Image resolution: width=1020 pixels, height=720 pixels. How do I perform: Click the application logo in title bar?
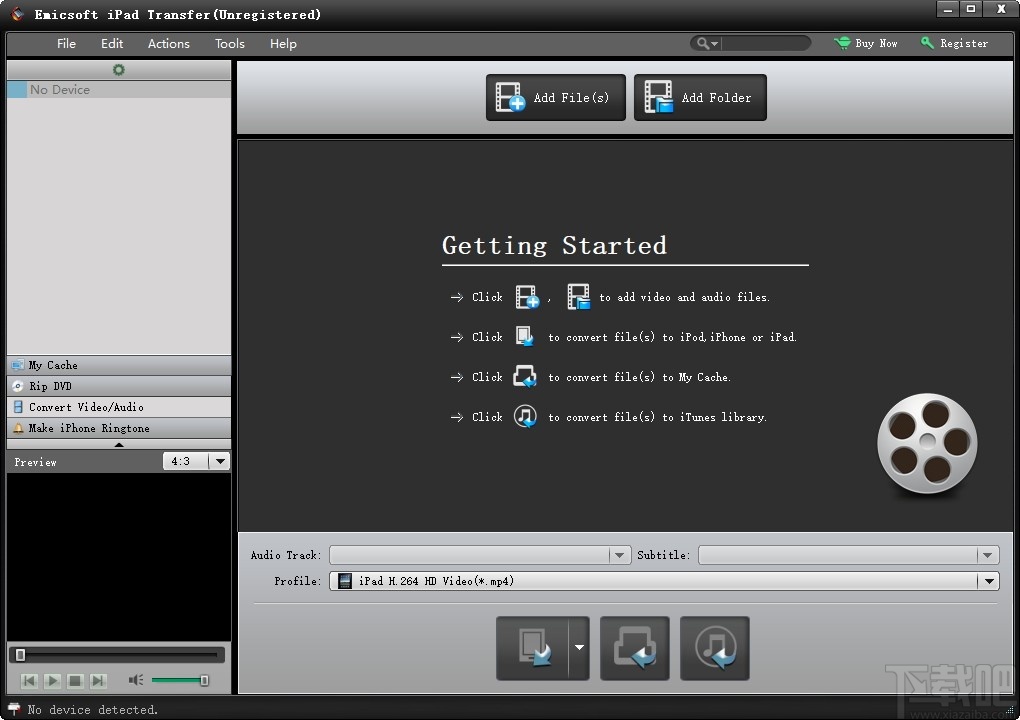coord(18,14)
